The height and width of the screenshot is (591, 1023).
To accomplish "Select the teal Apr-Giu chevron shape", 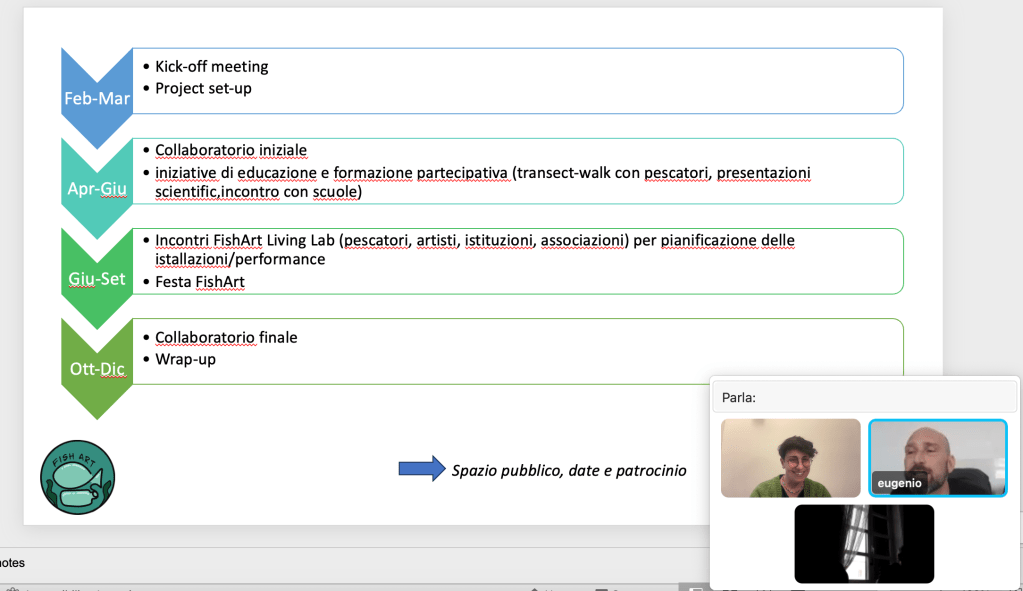I will [96, 187].
